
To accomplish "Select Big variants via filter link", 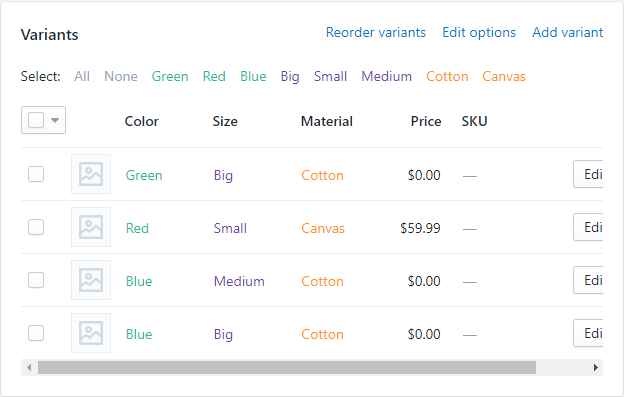I will point(290,76).
